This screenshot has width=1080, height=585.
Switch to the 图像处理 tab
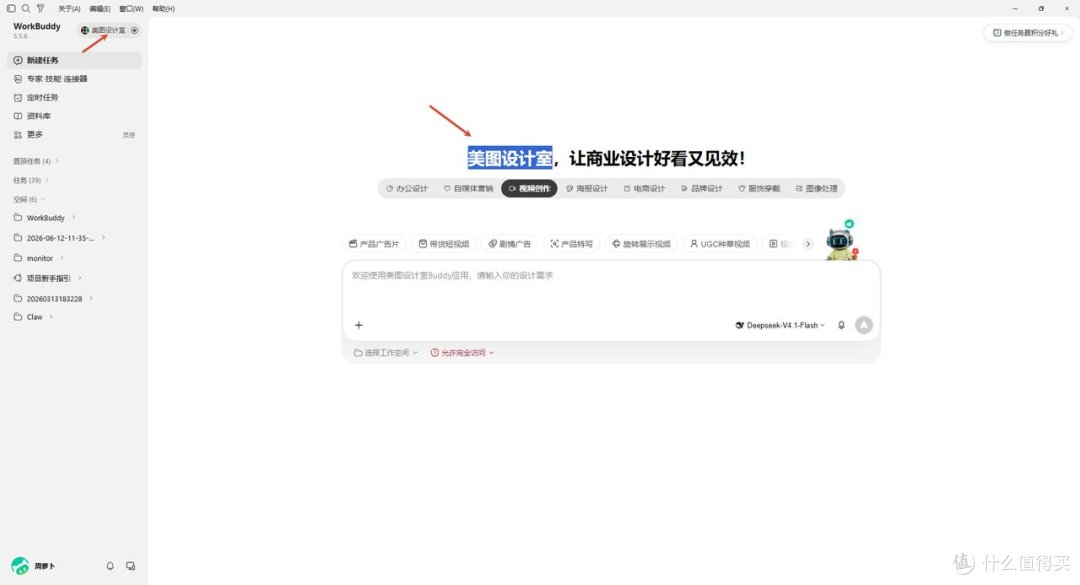(x=817, y=188)
